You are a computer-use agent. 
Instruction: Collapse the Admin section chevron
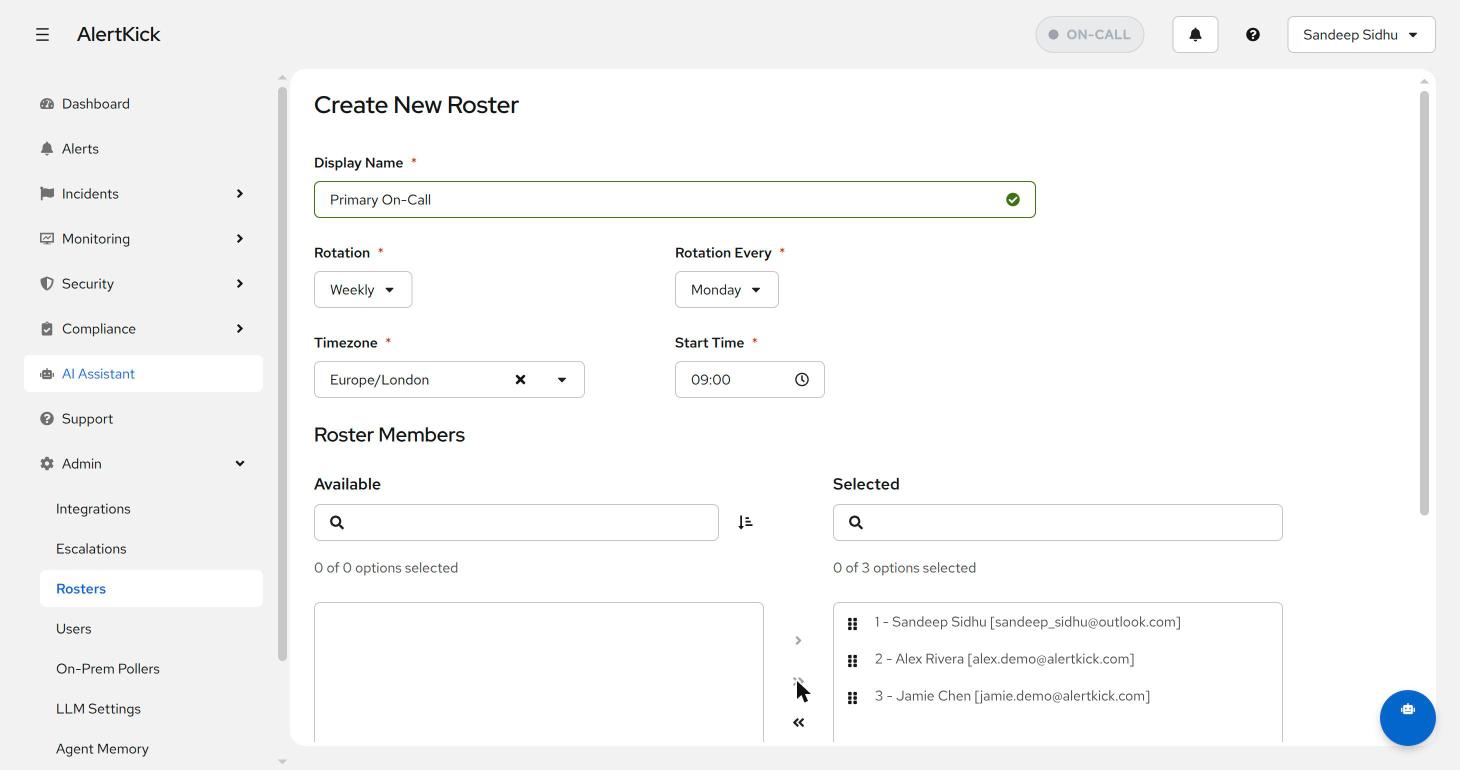coord(240,464)
